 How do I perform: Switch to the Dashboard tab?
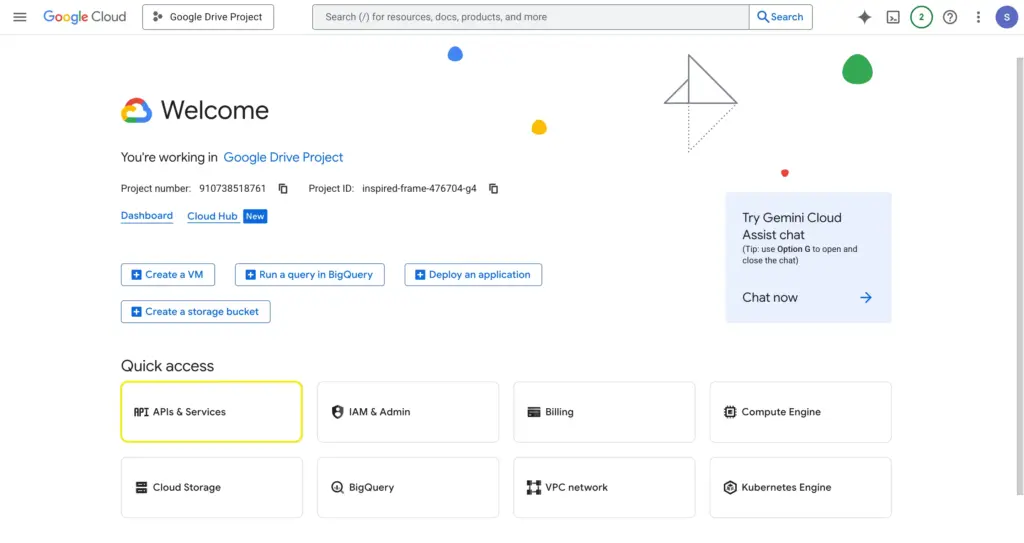tap(147, 216)
